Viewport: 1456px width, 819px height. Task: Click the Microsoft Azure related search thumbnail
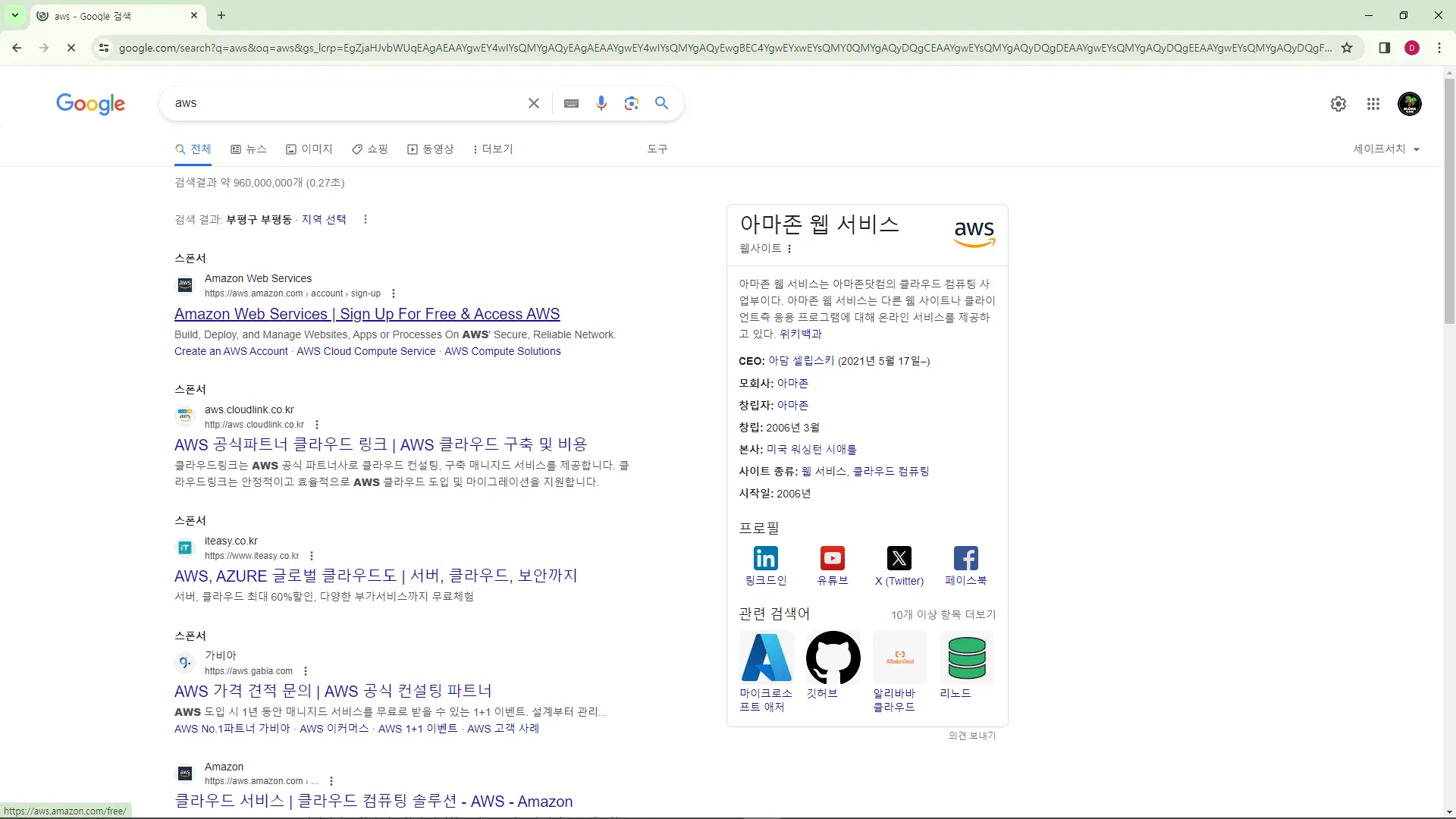766,658
